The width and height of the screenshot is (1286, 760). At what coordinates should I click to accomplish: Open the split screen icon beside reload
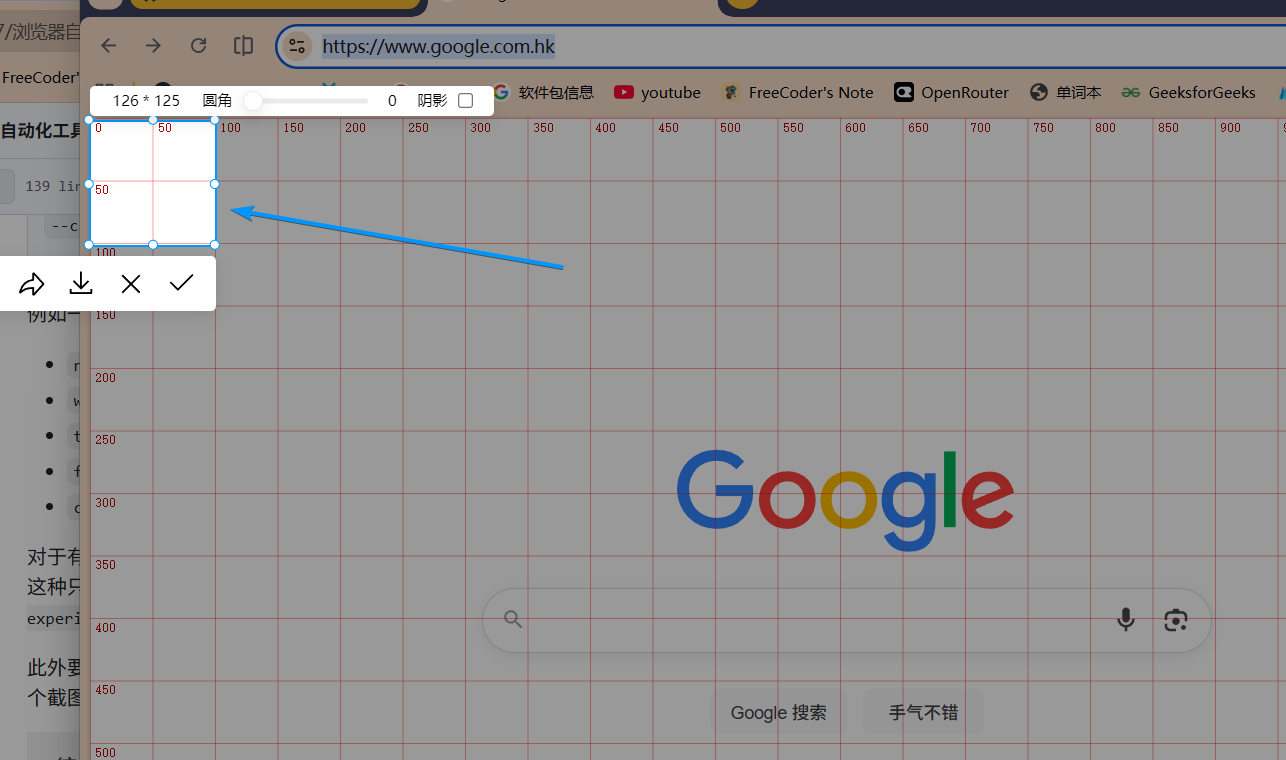pyautogui.click(x=243, y=46)
